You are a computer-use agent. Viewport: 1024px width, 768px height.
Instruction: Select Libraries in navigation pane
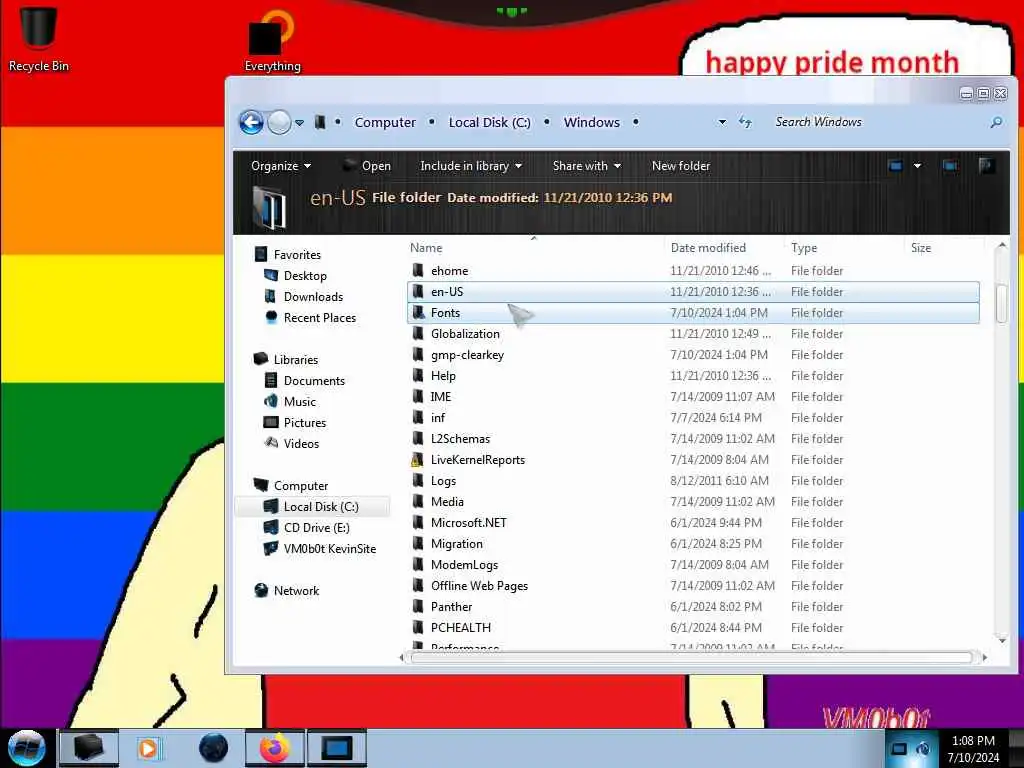(296, 360)
